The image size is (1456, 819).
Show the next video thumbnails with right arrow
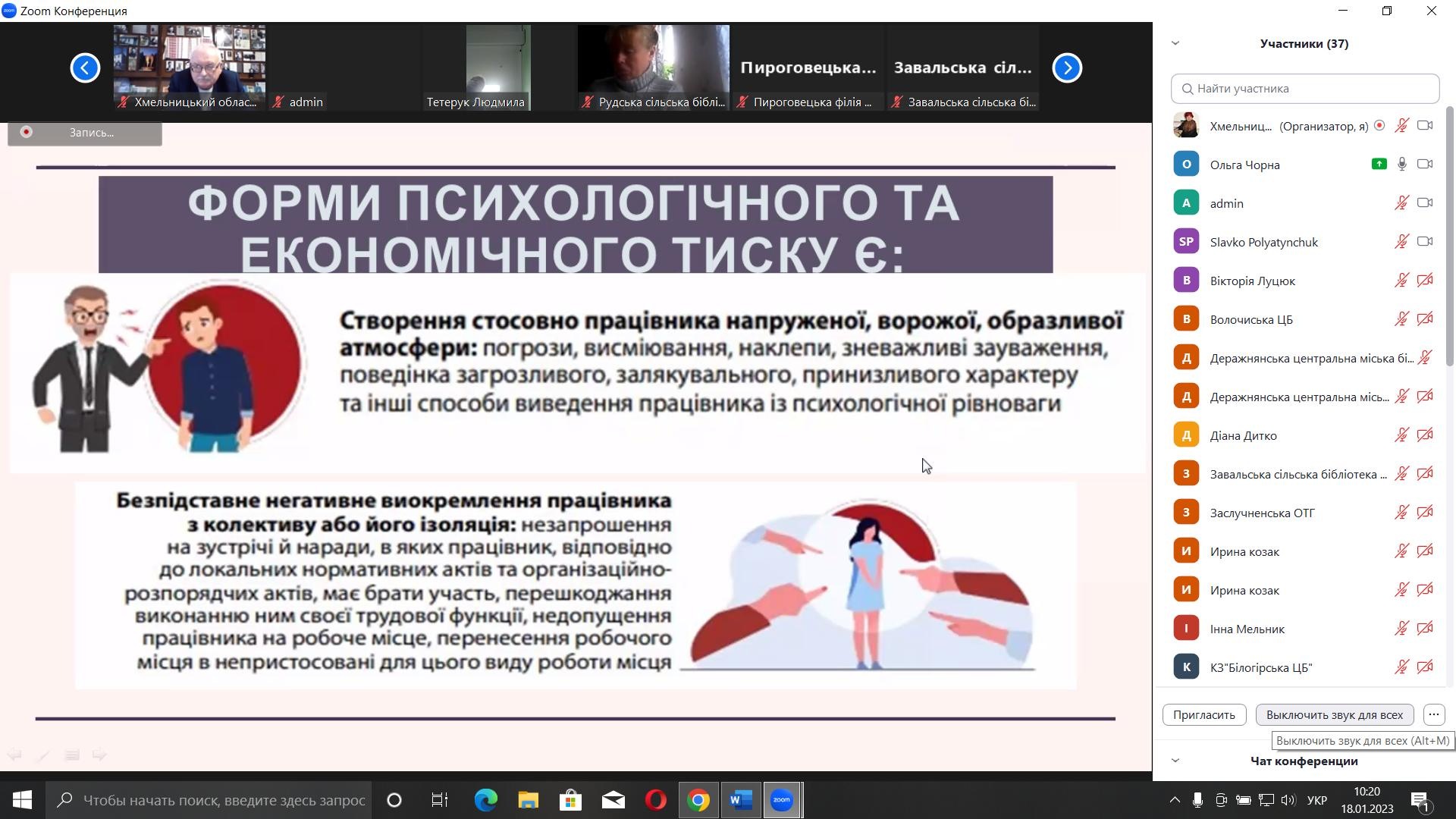(1067, 68)
